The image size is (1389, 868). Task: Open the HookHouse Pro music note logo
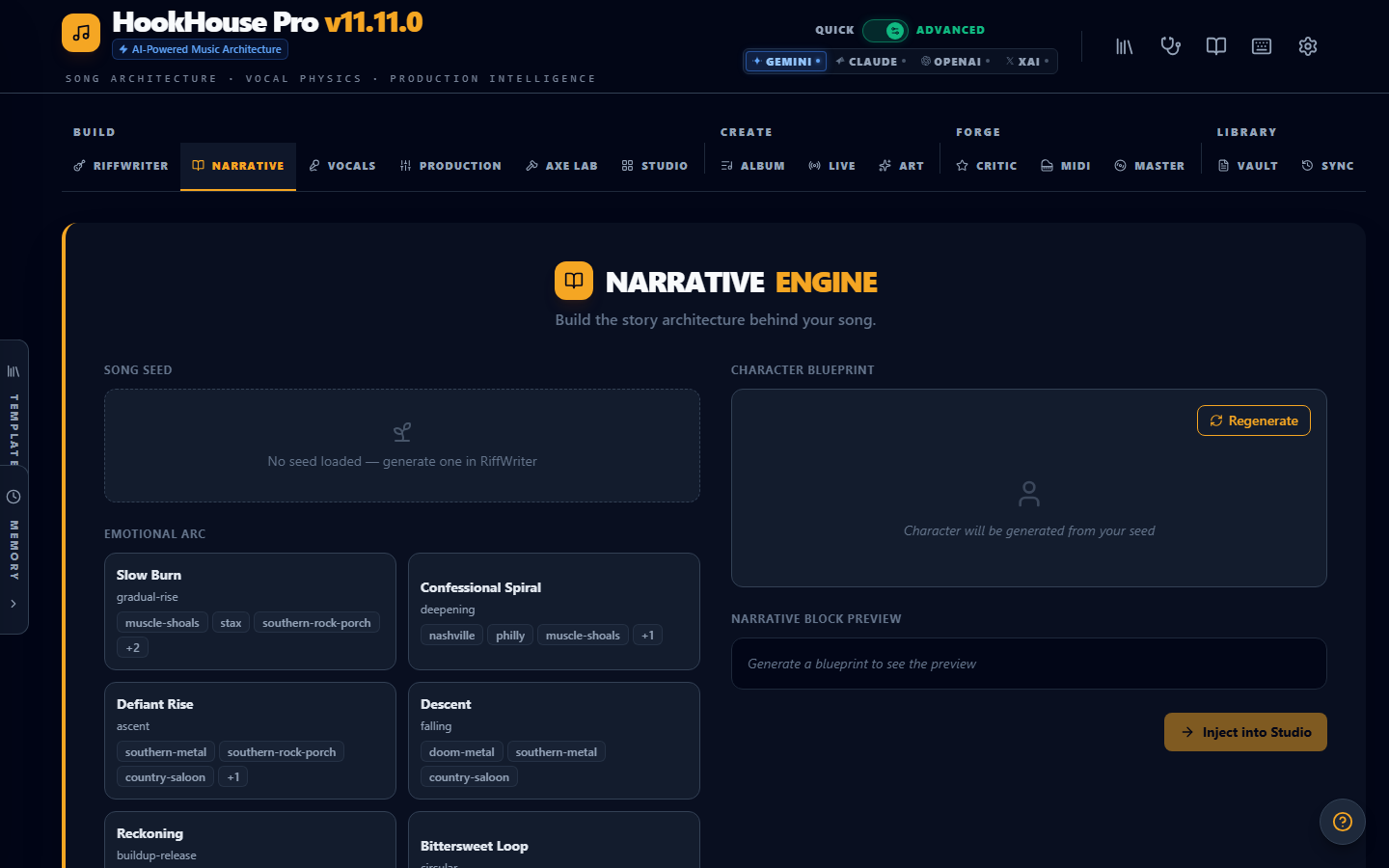coord(80,32)
